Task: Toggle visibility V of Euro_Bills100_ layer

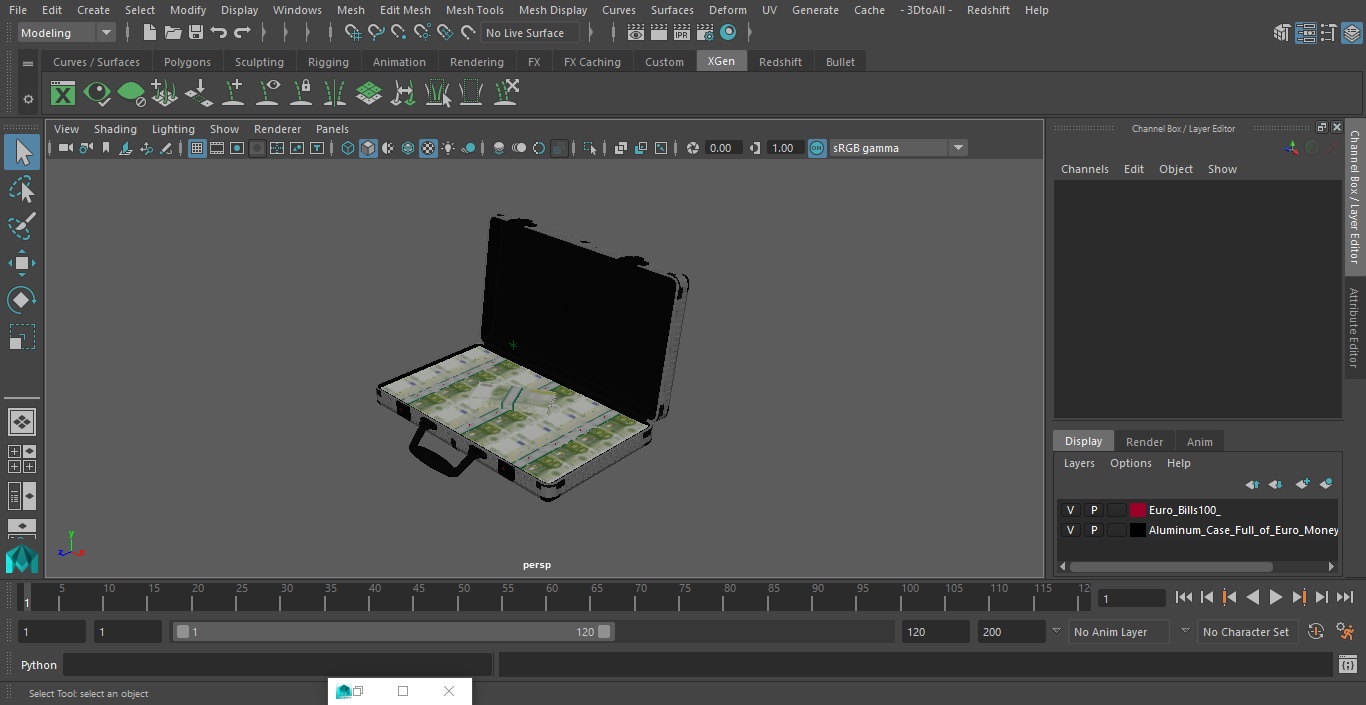Action: pyautogui.click(x=1070, y=510)
